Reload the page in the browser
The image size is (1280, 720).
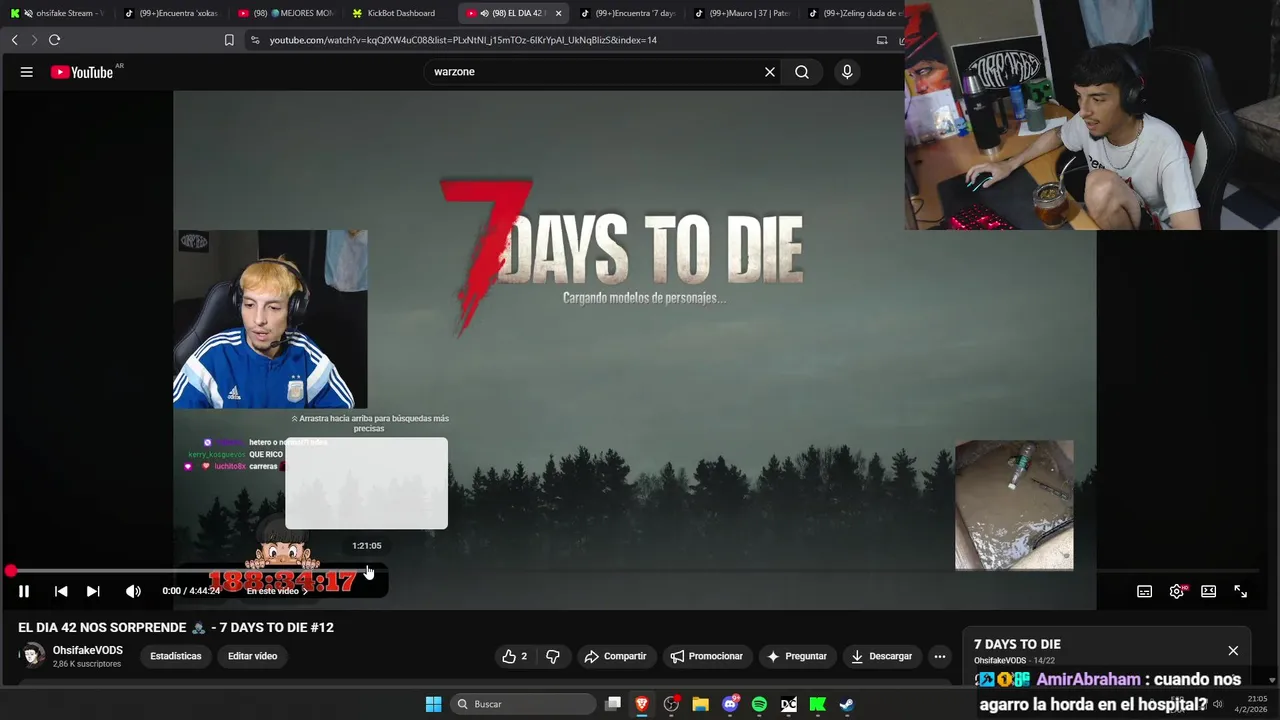[x=54, y=40]
